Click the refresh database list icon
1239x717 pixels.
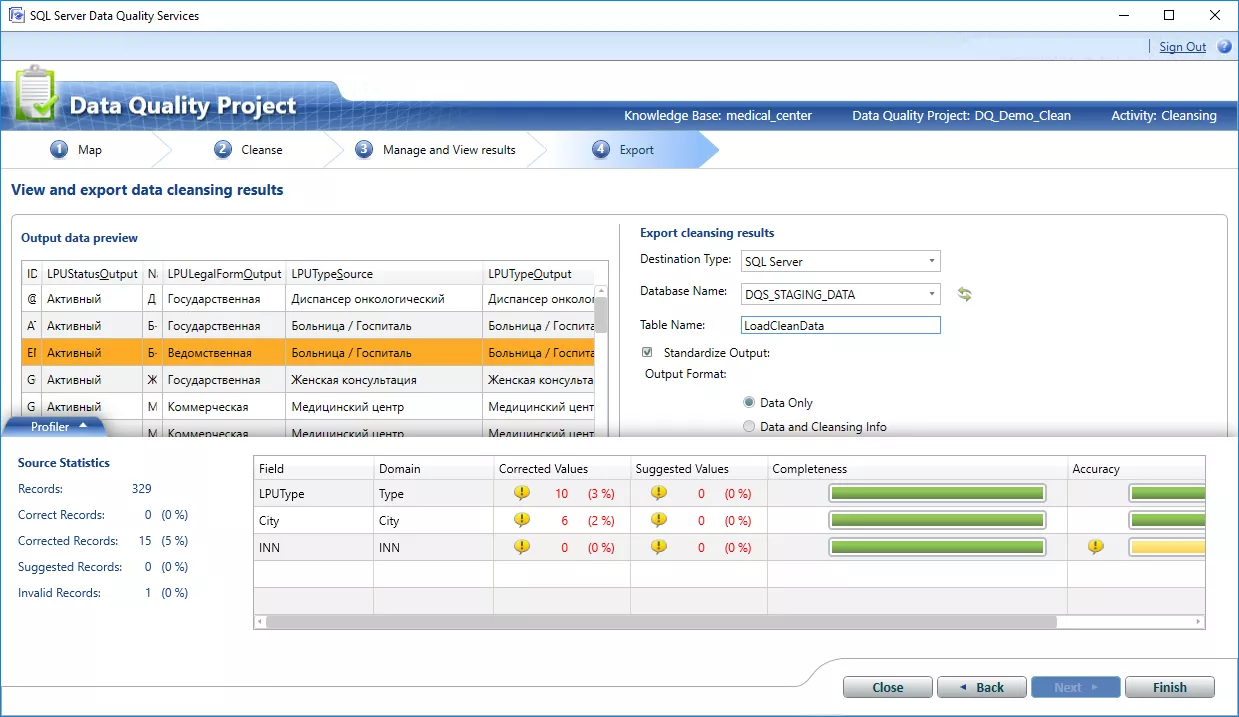964,294
